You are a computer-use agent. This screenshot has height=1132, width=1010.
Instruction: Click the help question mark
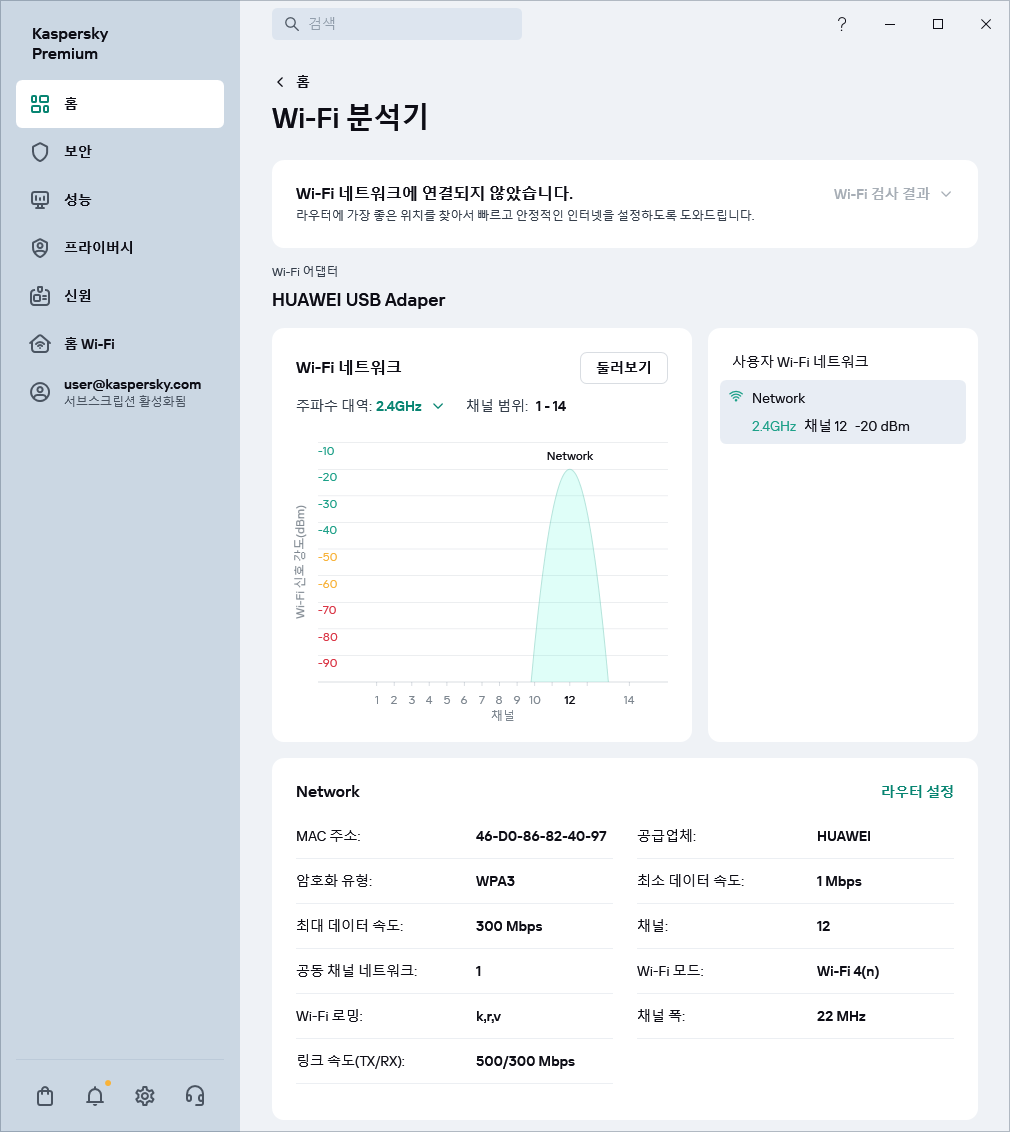(x=842, y=24)
